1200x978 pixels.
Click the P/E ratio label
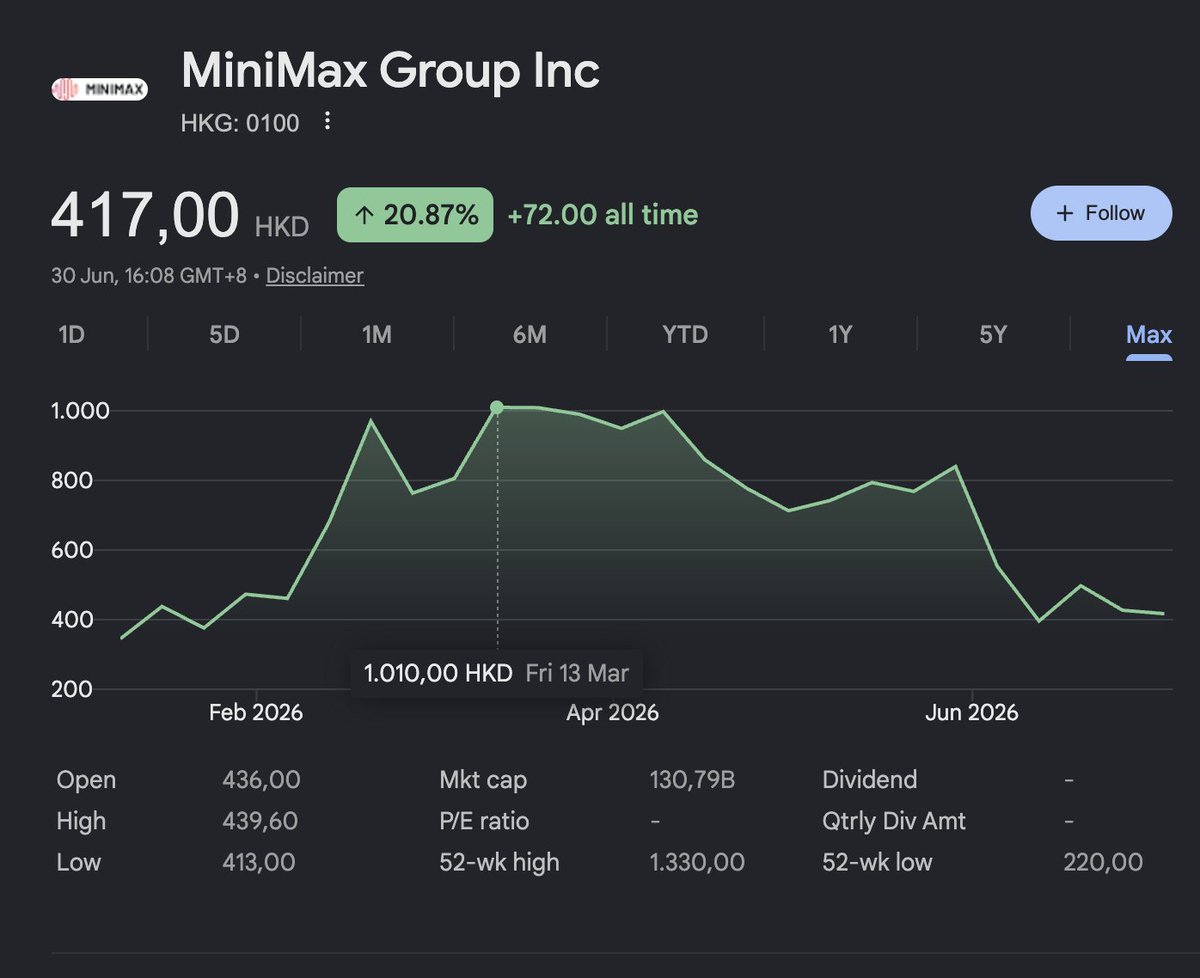tap(484, 821)
